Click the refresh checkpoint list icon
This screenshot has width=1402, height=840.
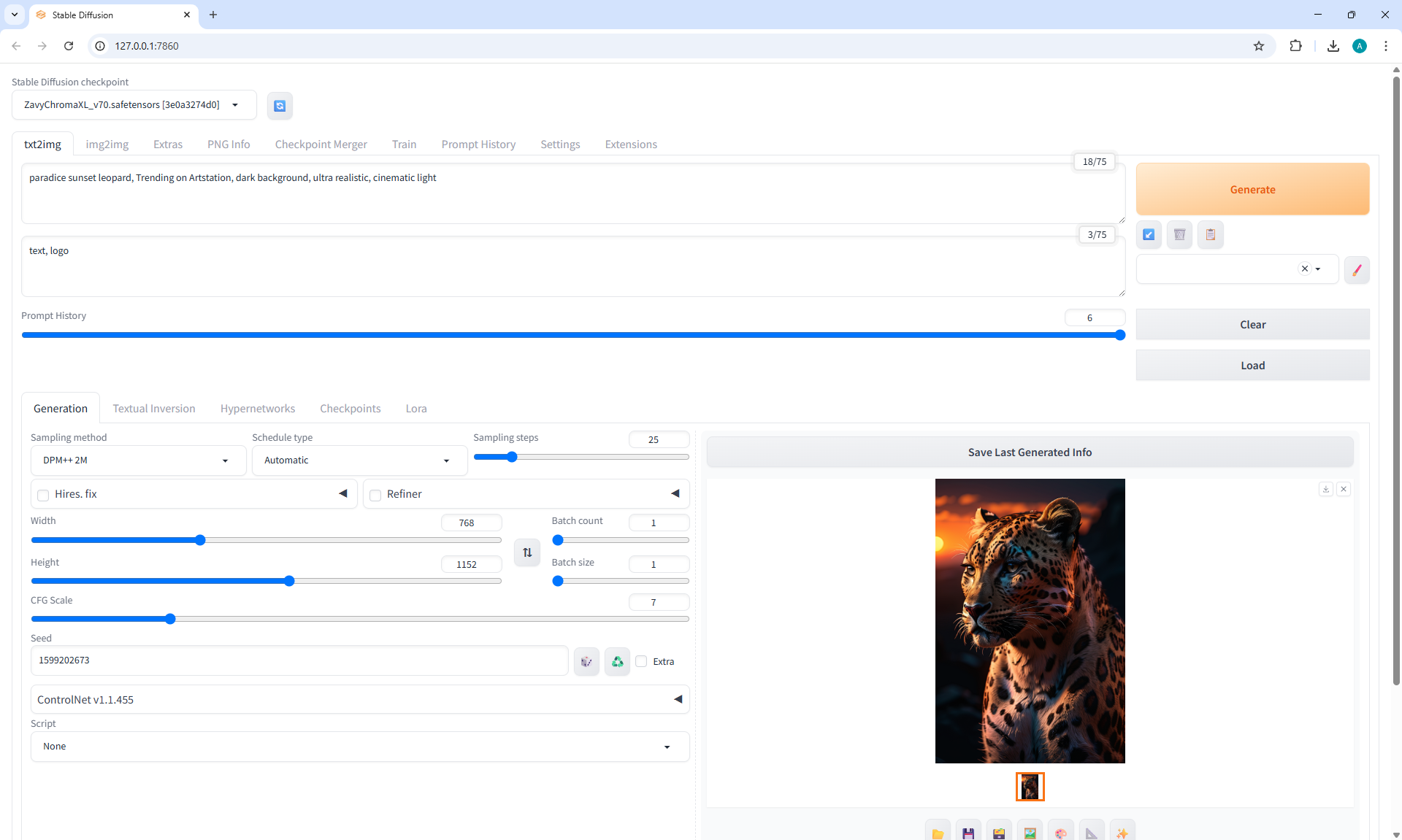coord(280,106)
